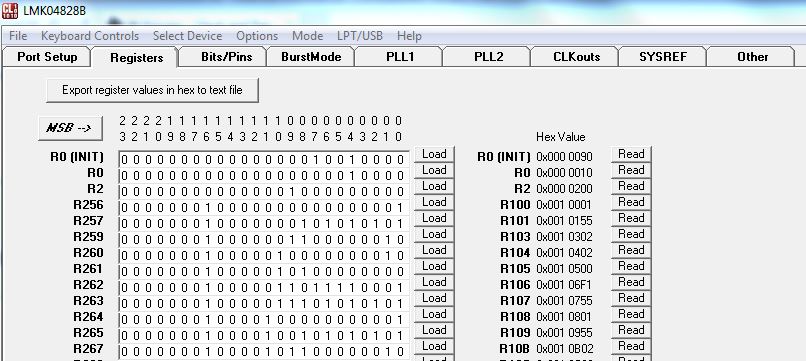Image resolution: width=806 pixels, height=361 pixels.
Task: Read the R2 hex value
Action: pos(631,186)
